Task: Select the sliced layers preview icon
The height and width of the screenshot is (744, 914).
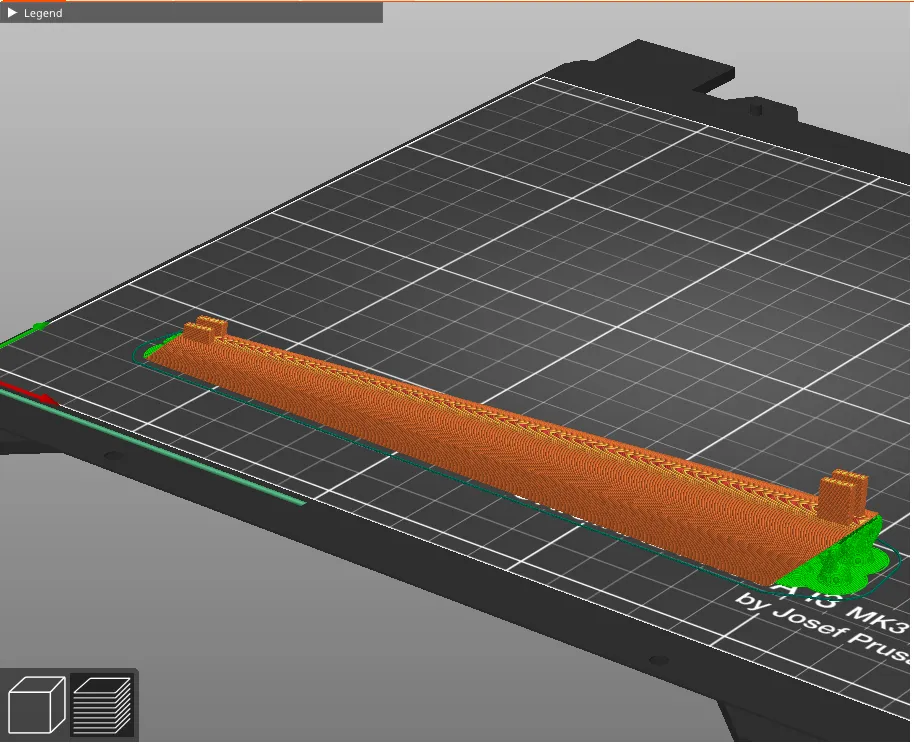Action: point(101,704)
